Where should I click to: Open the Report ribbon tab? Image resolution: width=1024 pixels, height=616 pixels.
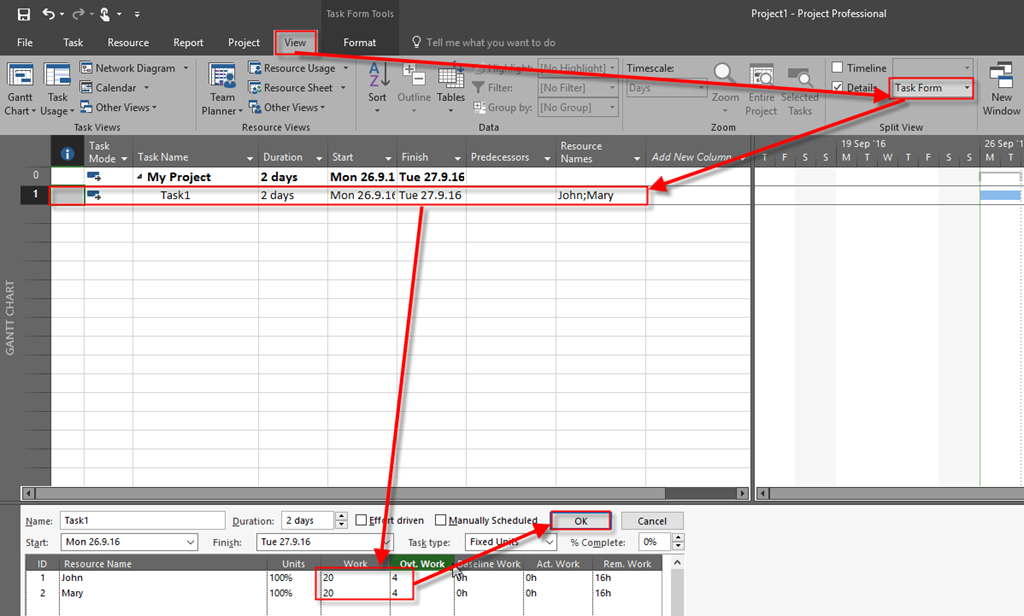(188, 43)
